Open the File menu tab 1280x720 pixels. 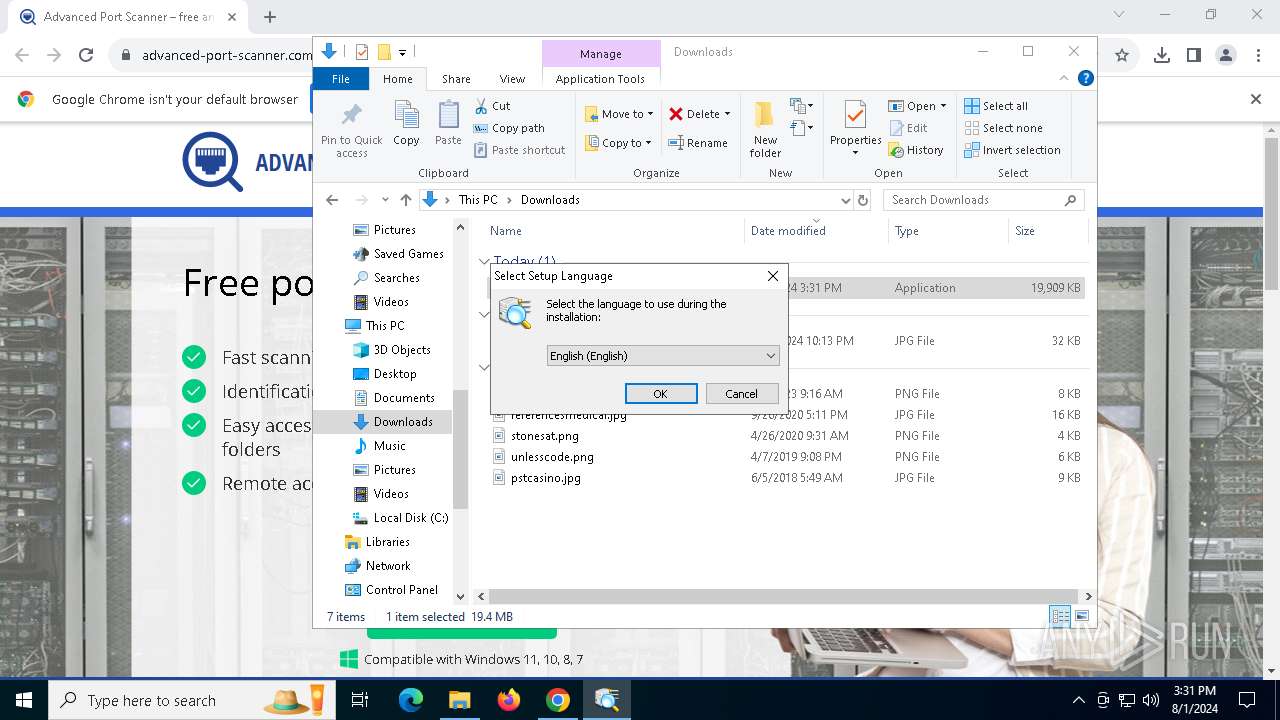341,79
